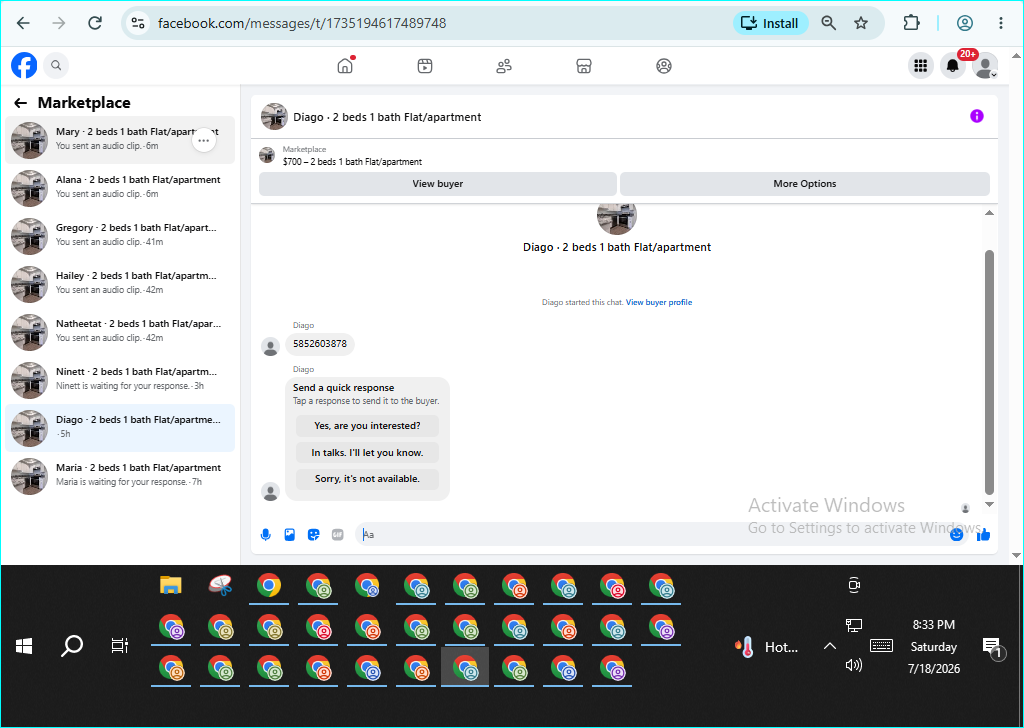Open the Windows Start menu

[x=24, y=646]
